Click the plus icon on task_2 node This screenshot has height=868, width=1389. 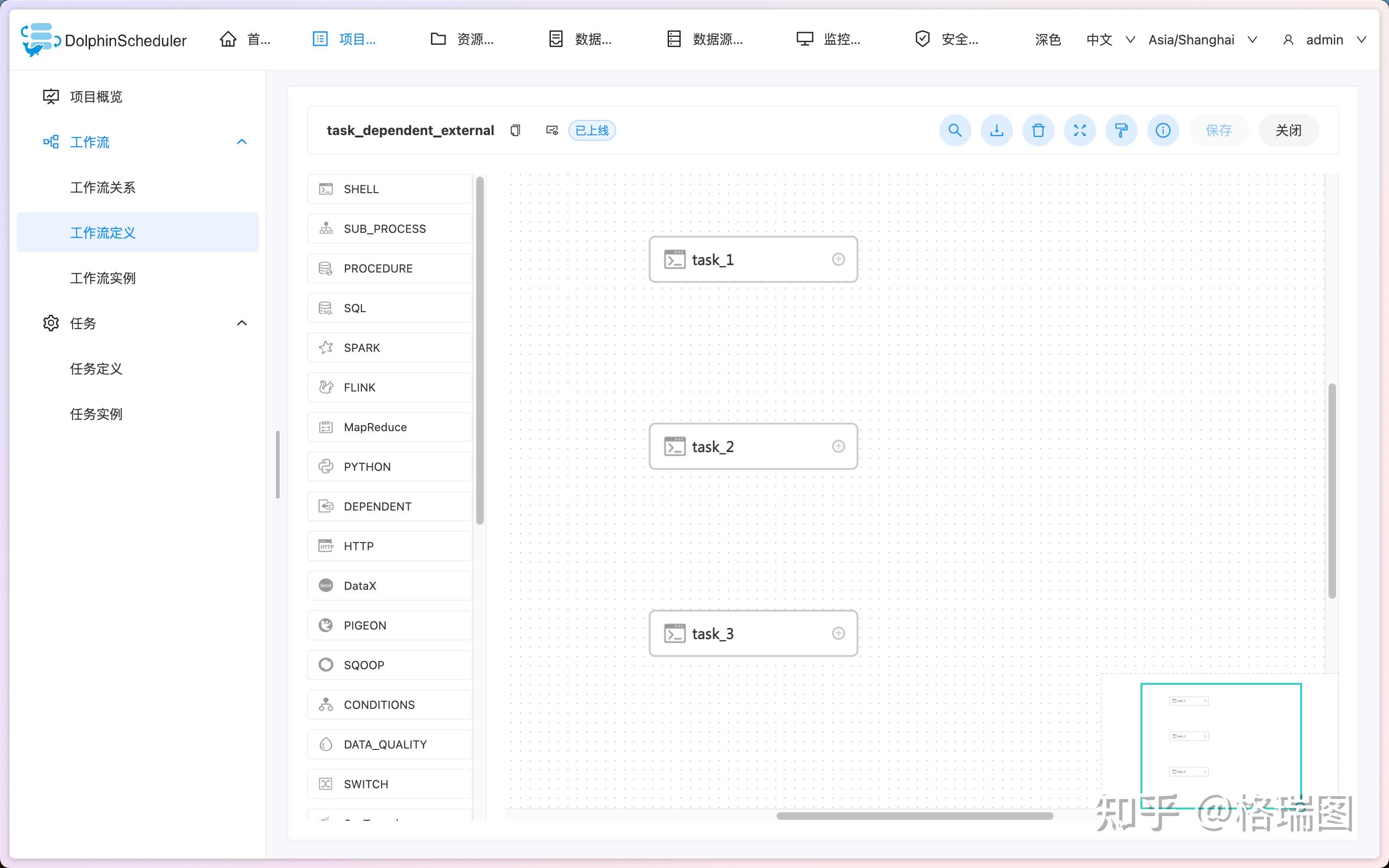(x=838, y=446)
